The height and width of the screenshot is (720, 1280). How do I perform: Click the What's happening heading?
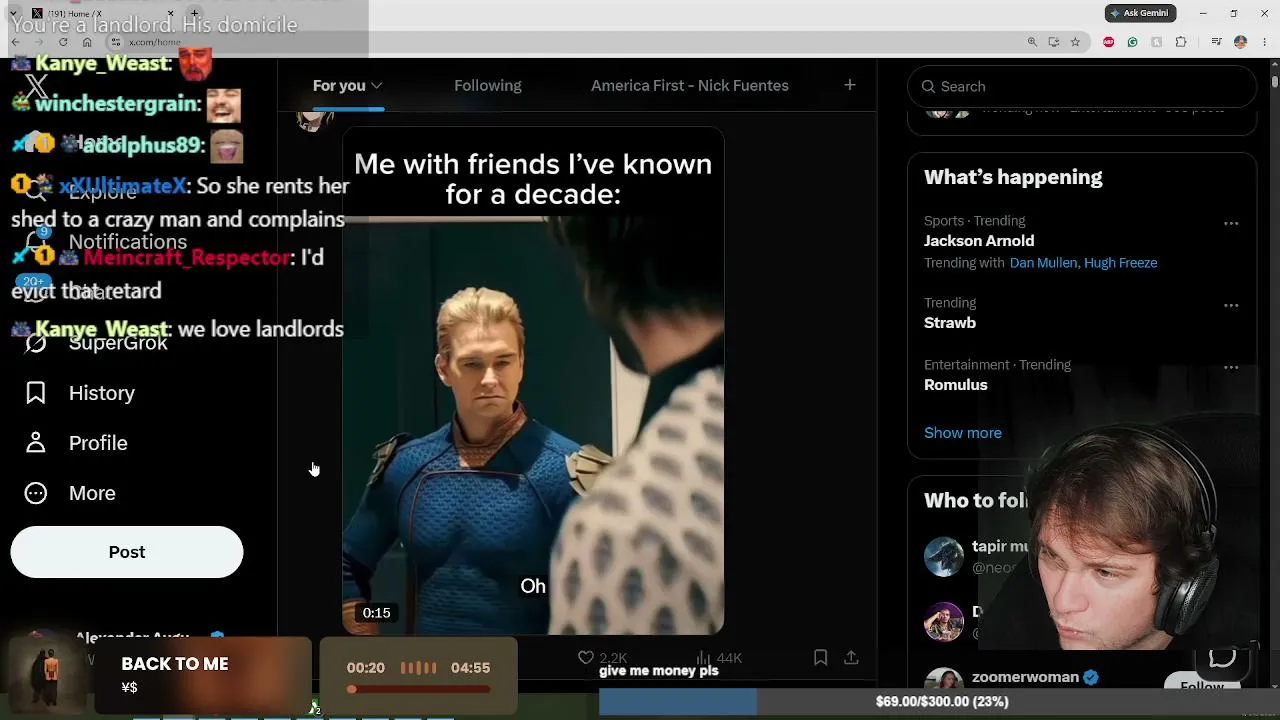(1013, 177)
